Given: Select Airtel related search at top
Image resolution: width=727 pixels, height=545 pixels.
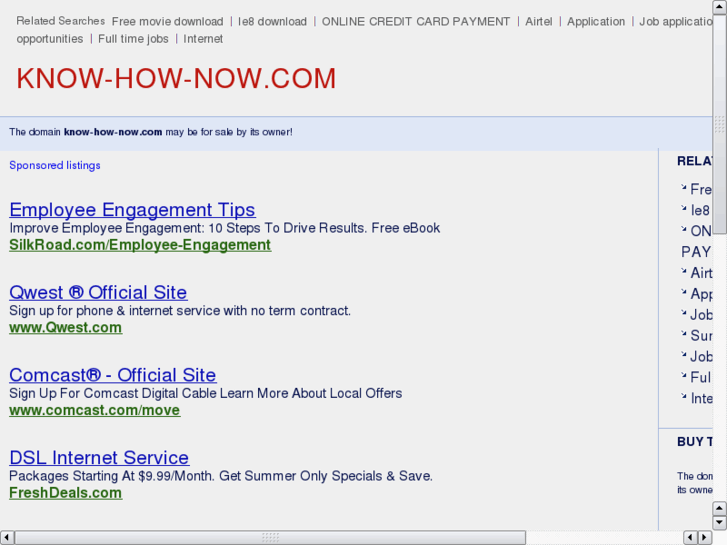Looking at the screenshot, I should (539, 21).
